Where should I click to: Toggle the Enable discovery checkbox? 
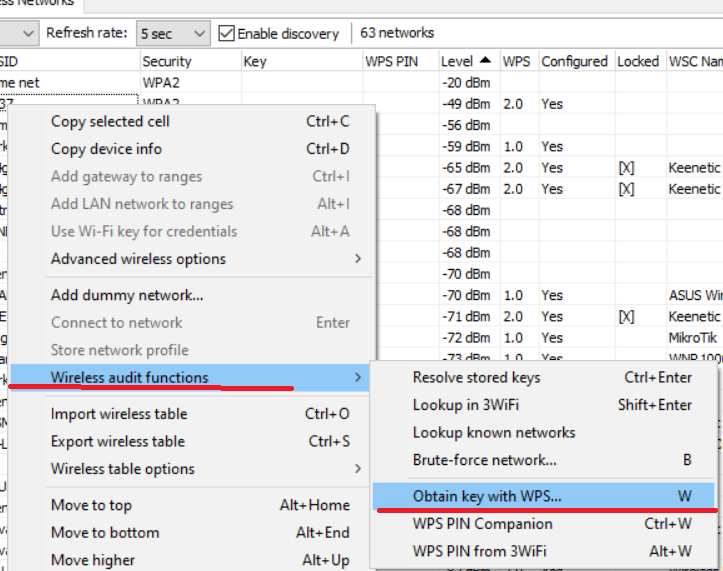click(227, 33)
